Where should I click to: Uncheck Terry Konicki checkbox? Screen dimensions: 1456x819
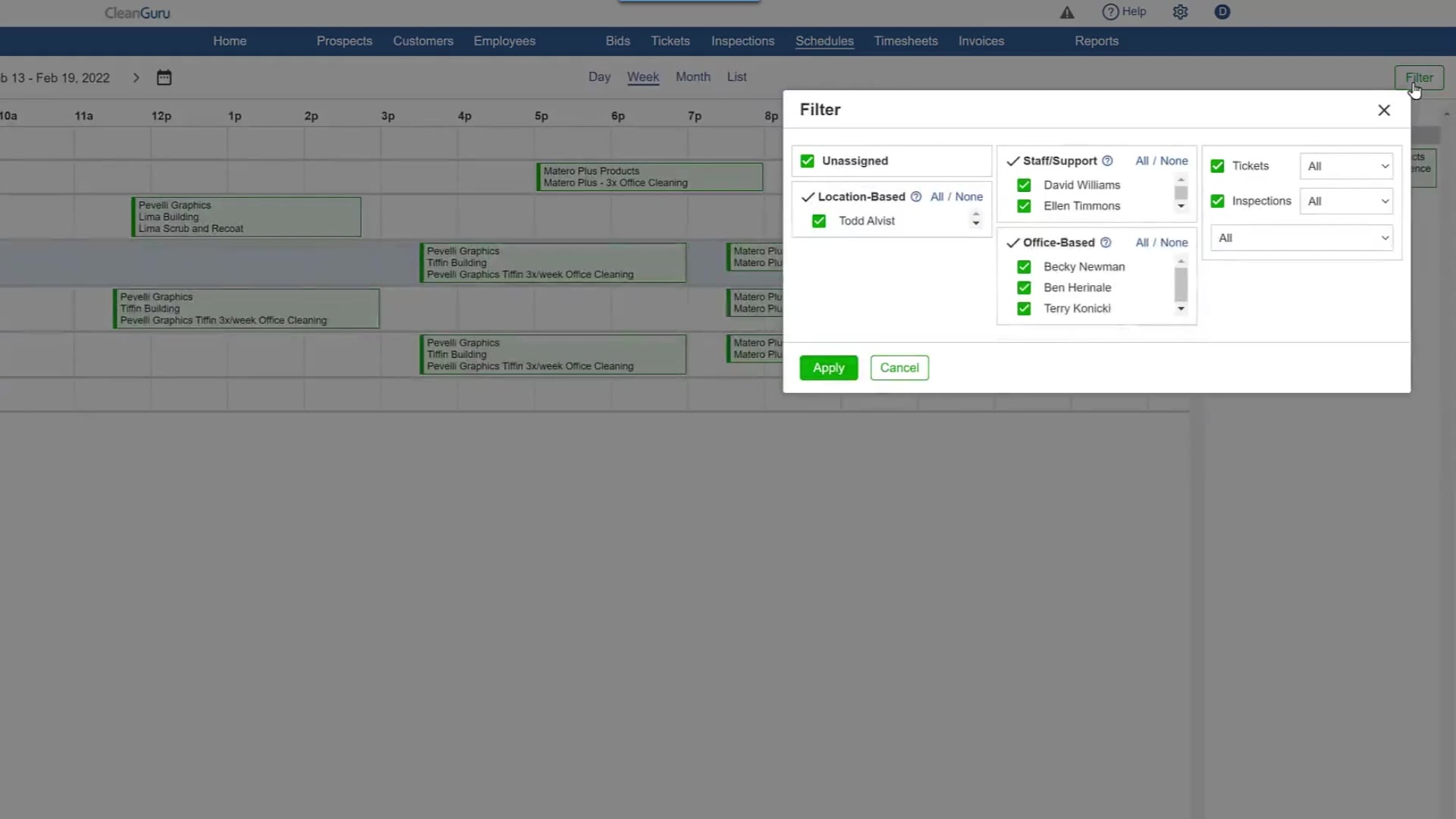(1024, 309)
